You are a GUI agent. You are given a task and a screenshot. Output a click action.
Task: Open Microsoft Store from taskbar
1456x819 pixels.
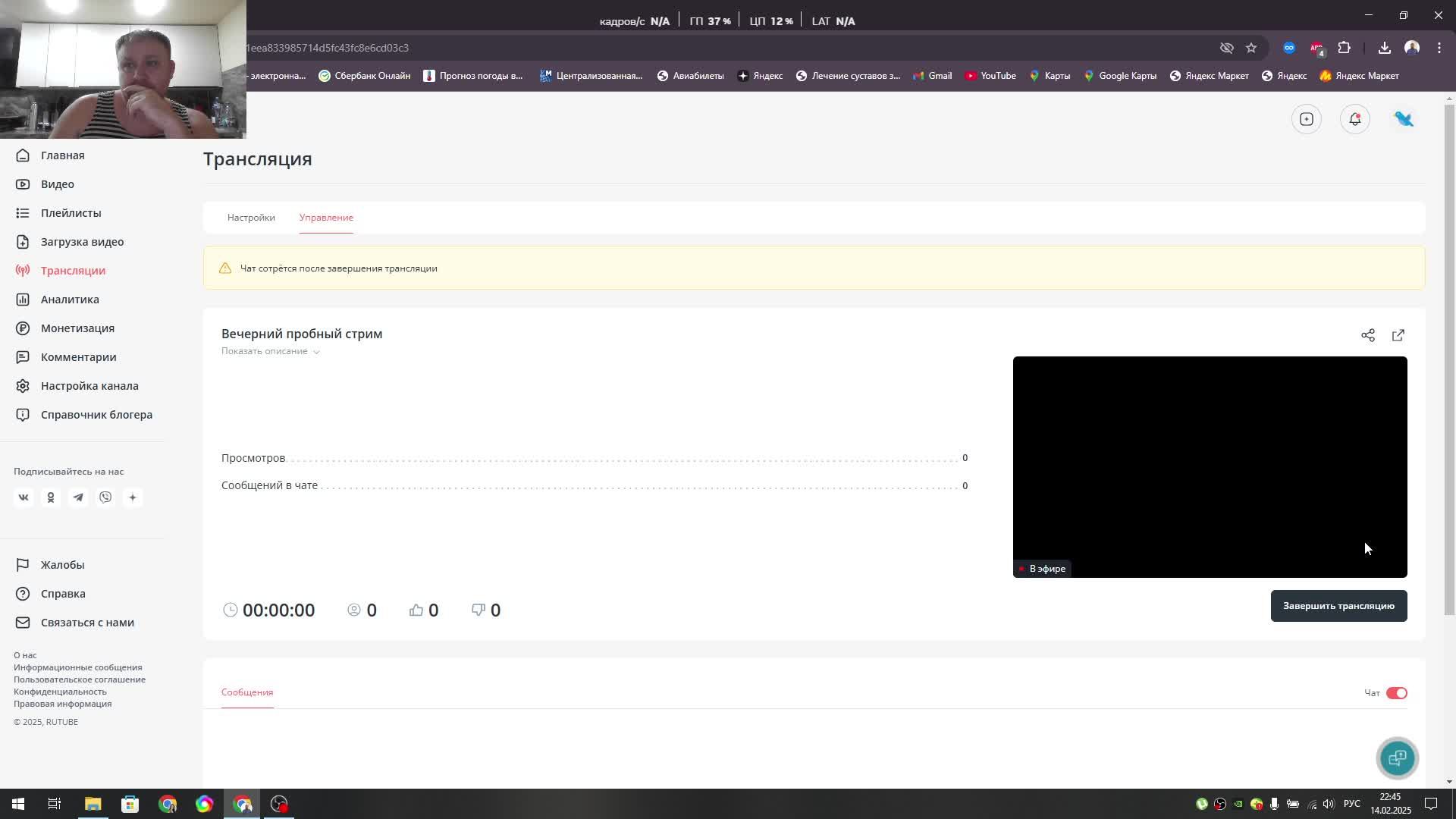pos(130,804)
